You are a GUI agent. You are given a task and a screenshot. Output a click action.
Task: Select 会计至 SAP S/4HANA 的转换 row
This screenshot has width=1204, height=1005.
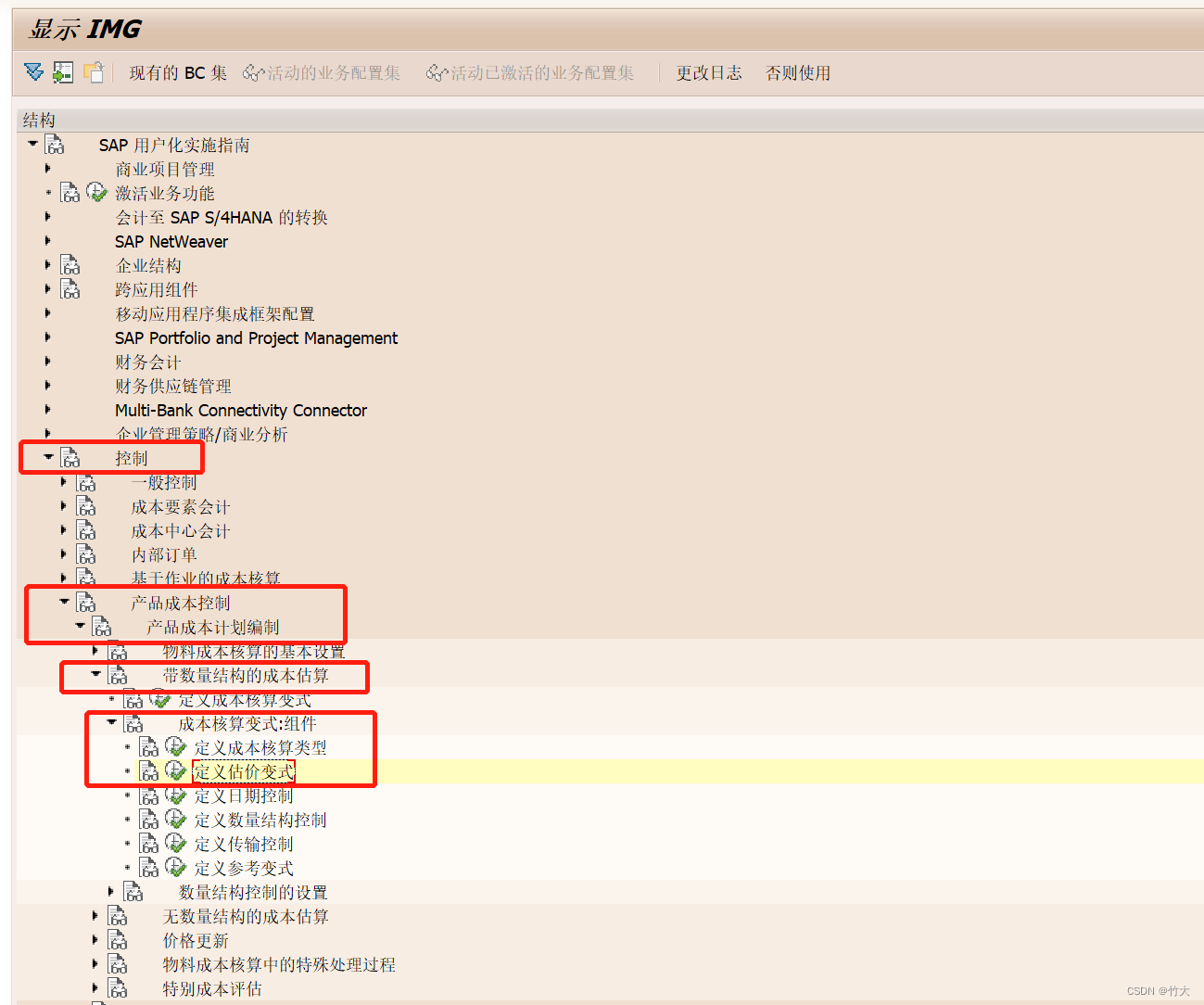tap(222, 217)
